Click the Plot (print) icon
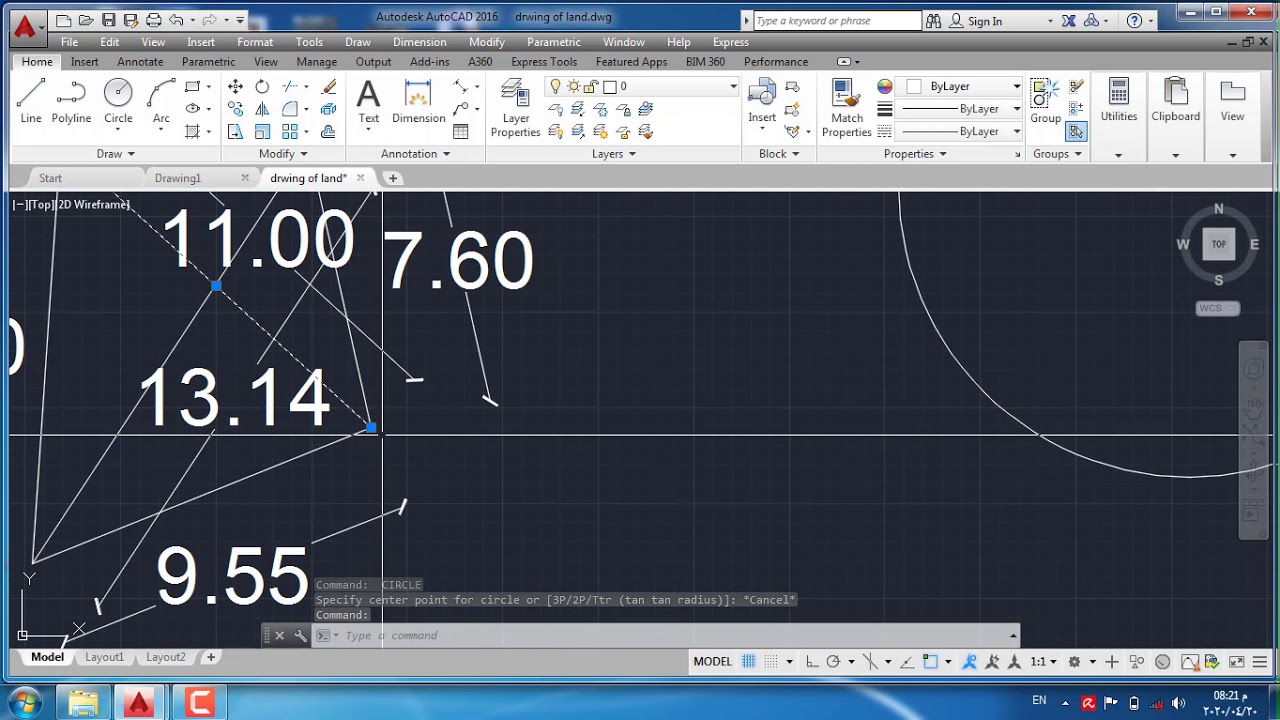 pyautogui.click(x=153, y=20)
